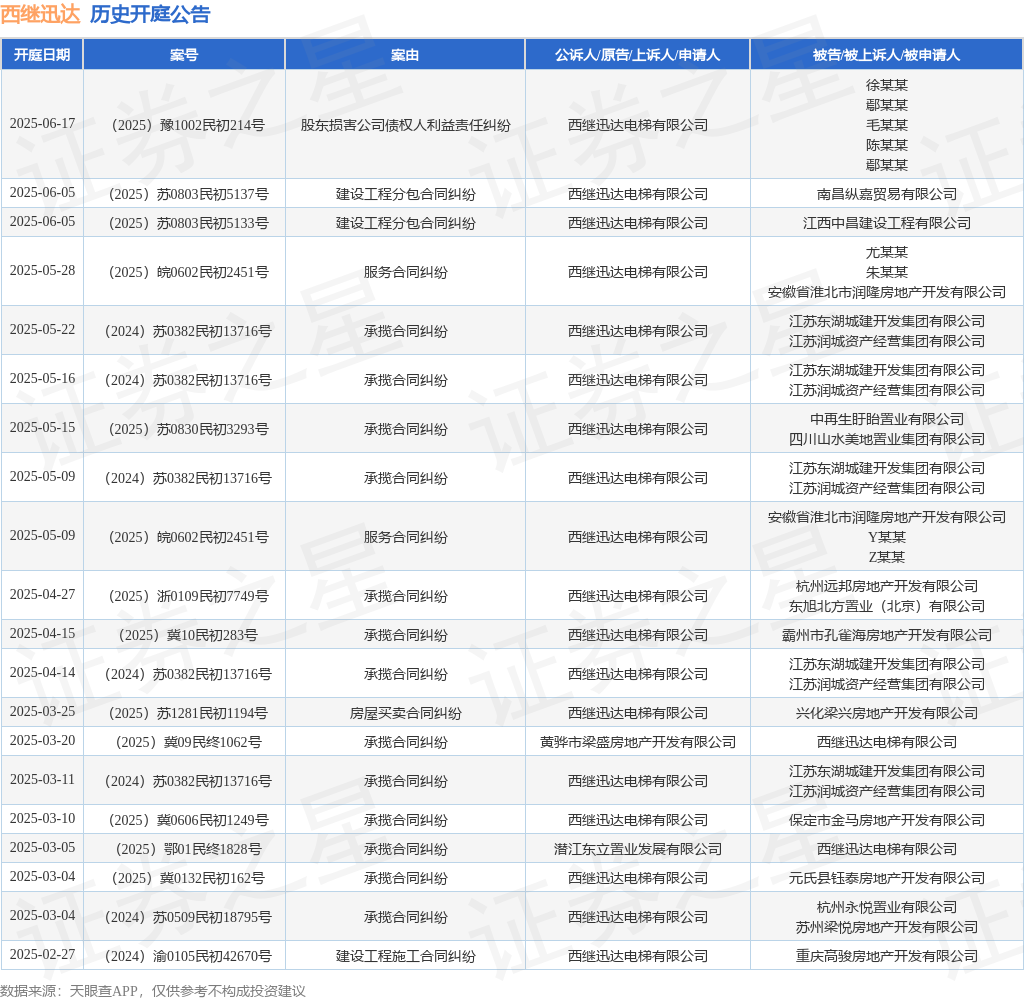The width and height of the screenshot is (1024, 1000).
Task: Click case number (2025)冀0132民初162号
Action: point(188,878)
